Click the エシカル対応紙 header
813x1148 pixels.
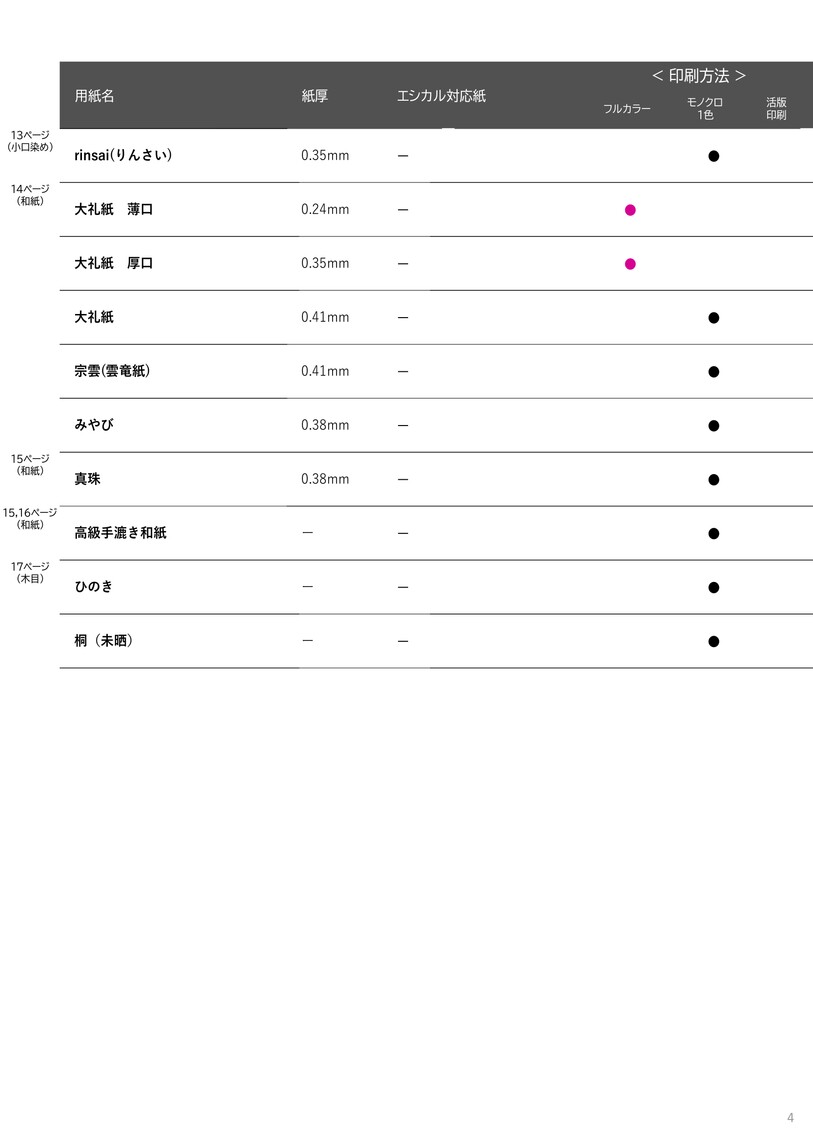[x=441, y=96]
